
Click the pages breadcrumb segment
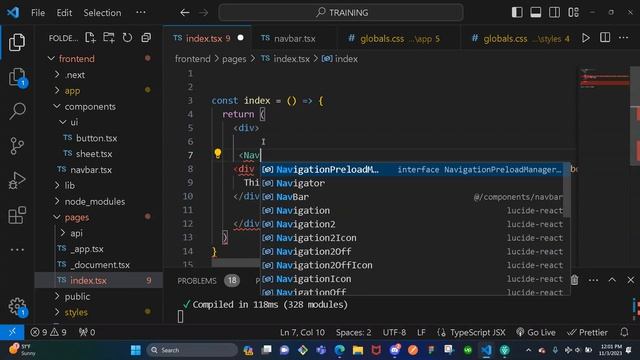tap(234, 59)
